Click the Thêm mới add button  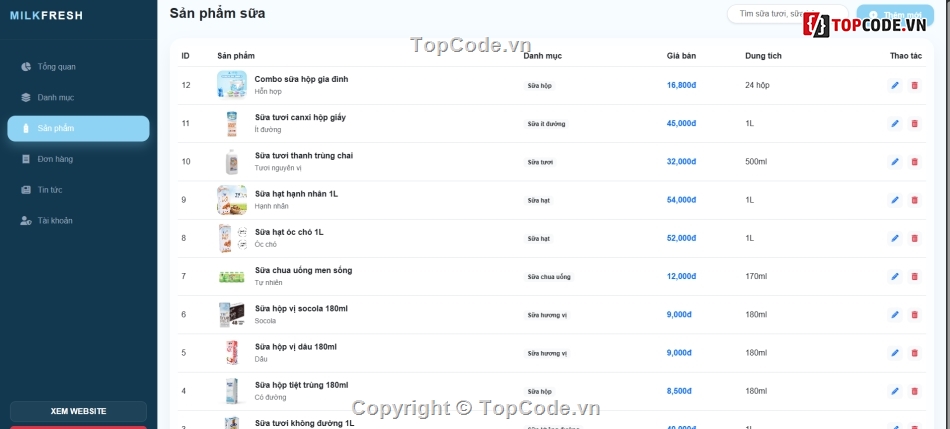coord(895,15)
